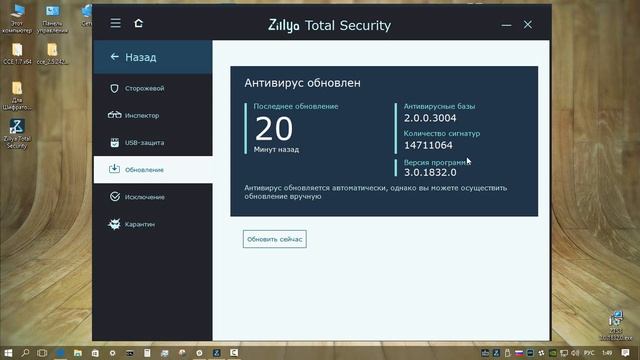The height and width of the screenshot is (360, 640).
Task: Open the NVIDIA tray icon
Action: click(553, 353)
